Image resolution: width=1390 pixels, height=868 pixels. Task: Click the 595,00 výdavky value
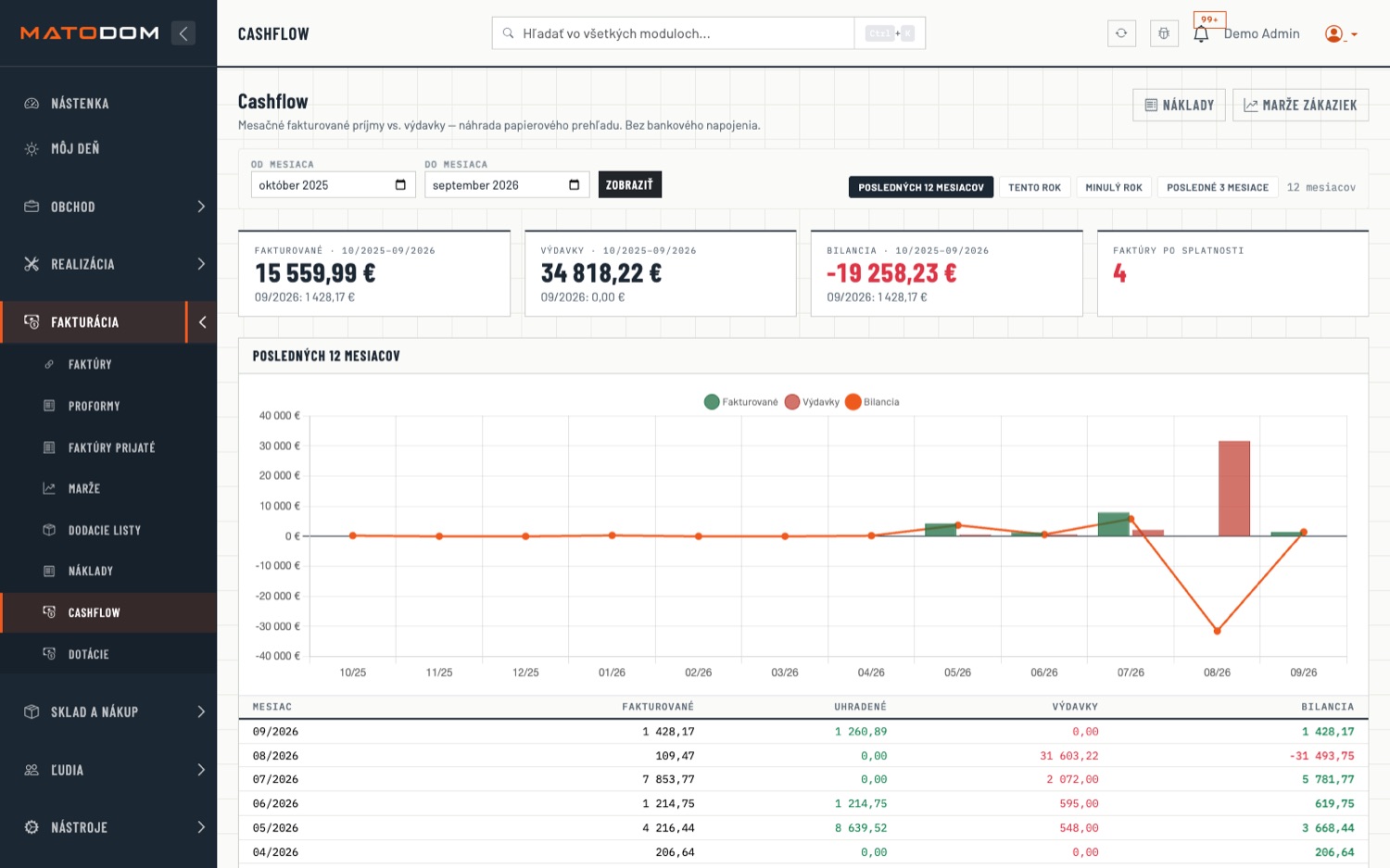pyautogui.click(x=1079, y=803)
